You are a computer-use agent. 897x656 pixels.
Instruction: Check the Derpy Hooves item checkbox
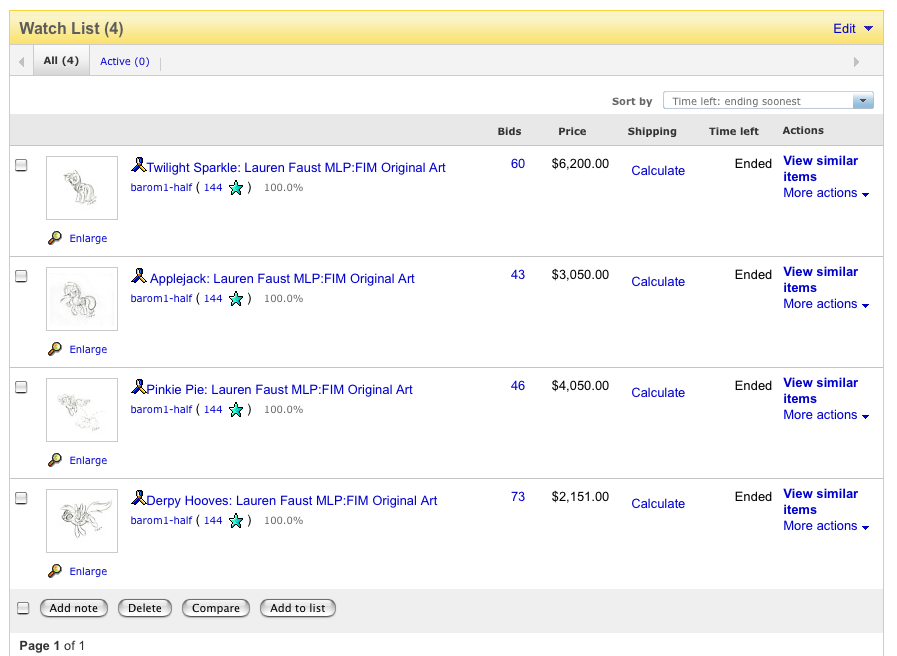21,498
